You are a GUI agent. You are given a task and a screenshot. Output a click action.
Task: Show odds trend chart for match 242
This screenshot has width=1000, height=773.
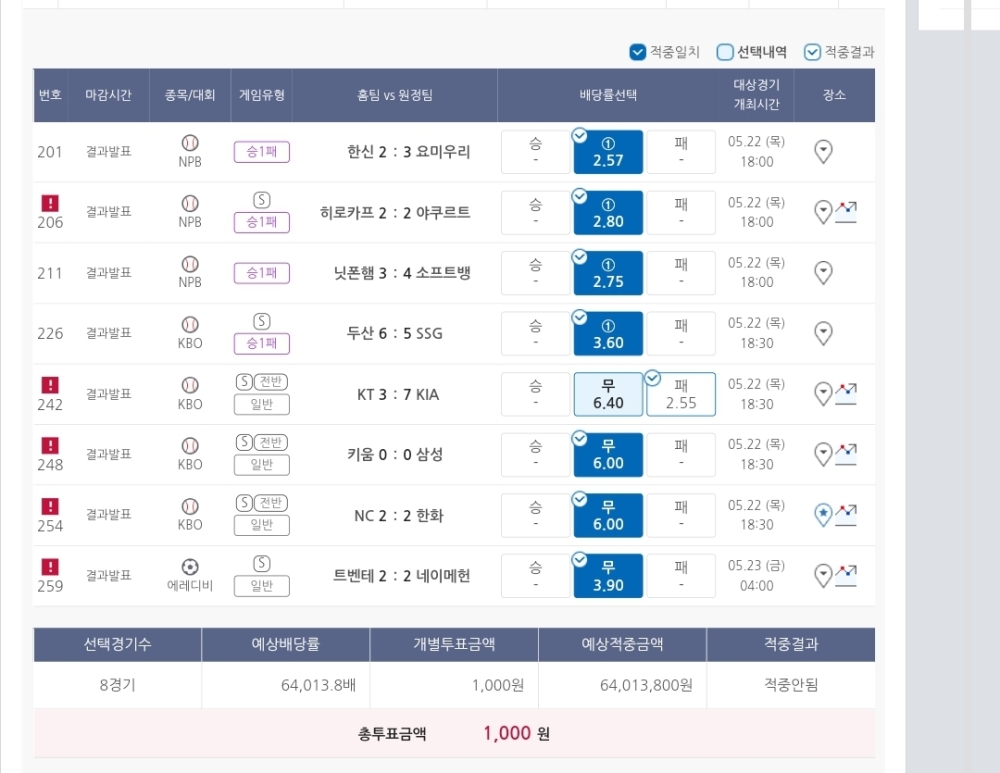tap(846, 394)
